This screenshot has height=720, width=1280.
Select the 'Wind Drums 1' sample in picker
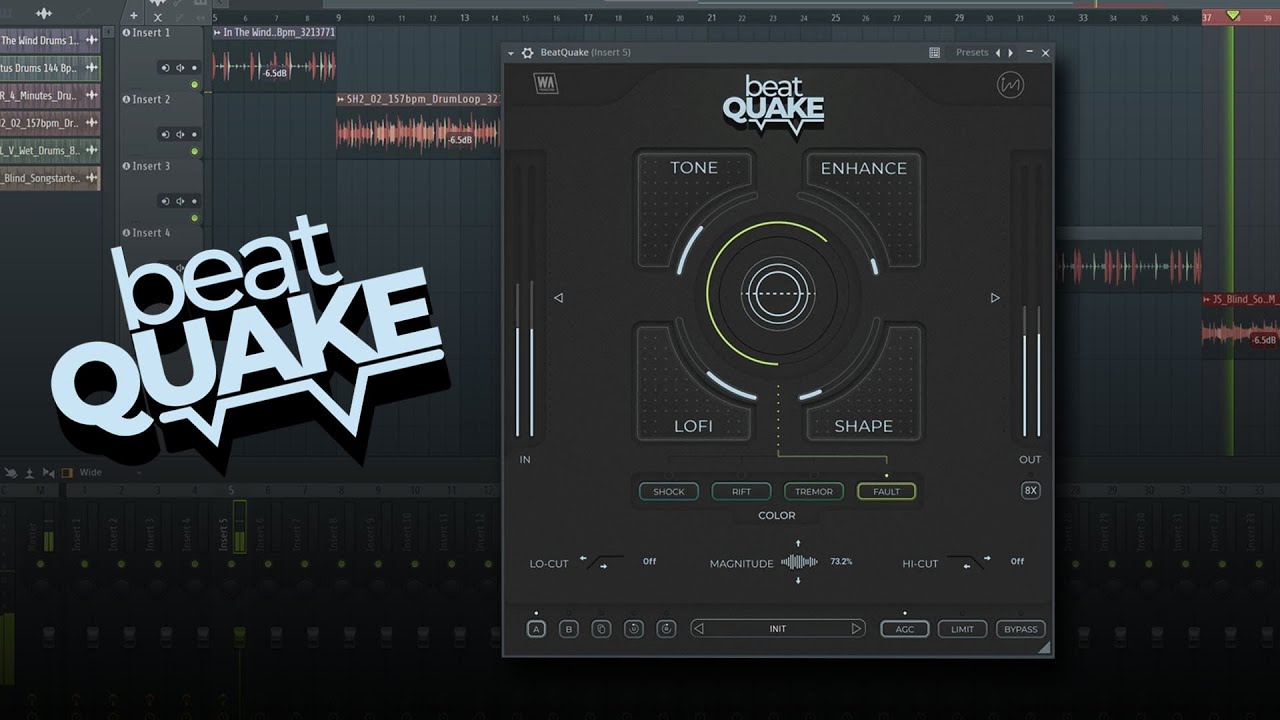(x=50, y=40)
